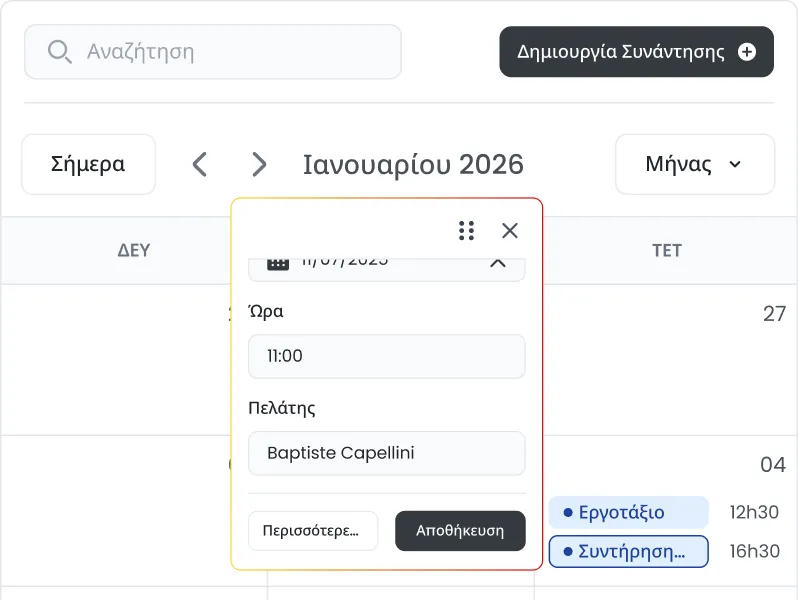Image resolution: width=798 pixels, height=600 pixels.
Task: Click Δημιουργία Συνάντησης button
Action: coord(636,52)
